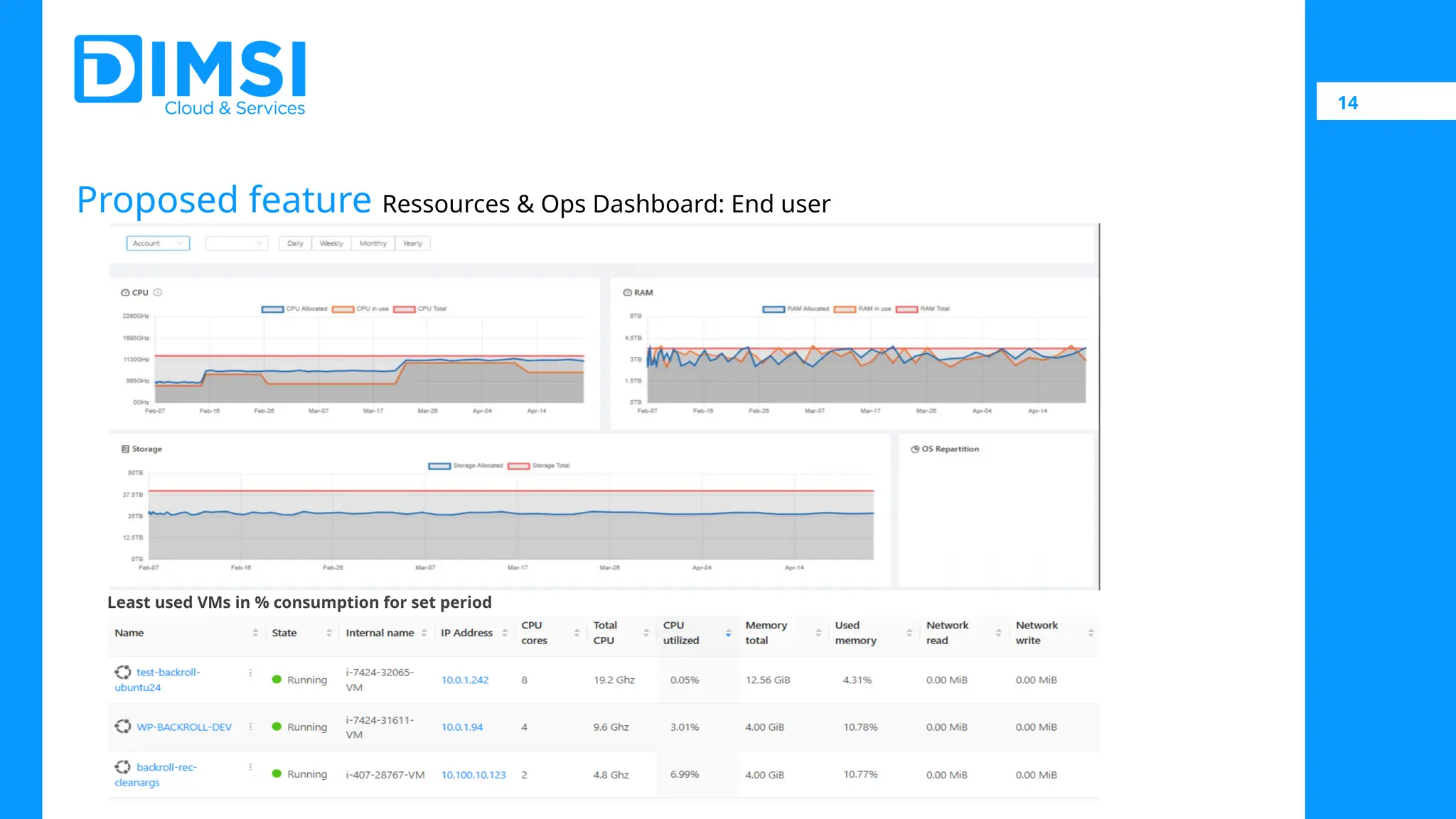The image size is (1456, 819).
Task: Click the CPU Total red legend swatch
Action: click(405, 309)
